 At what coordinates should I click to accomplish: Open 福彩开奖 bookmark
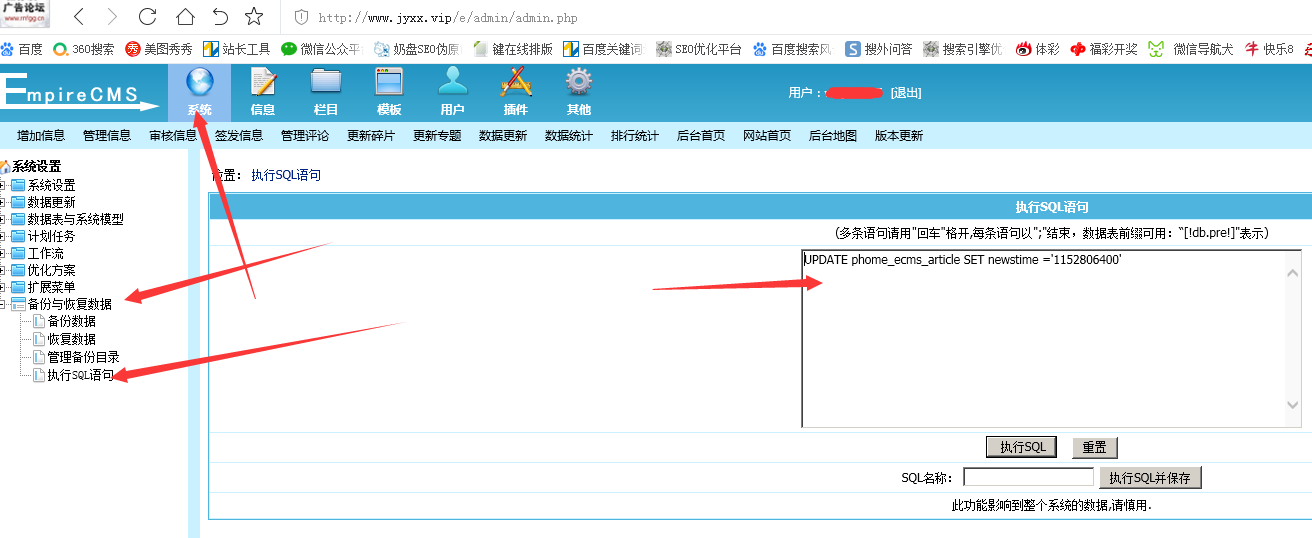point(1103,49)
